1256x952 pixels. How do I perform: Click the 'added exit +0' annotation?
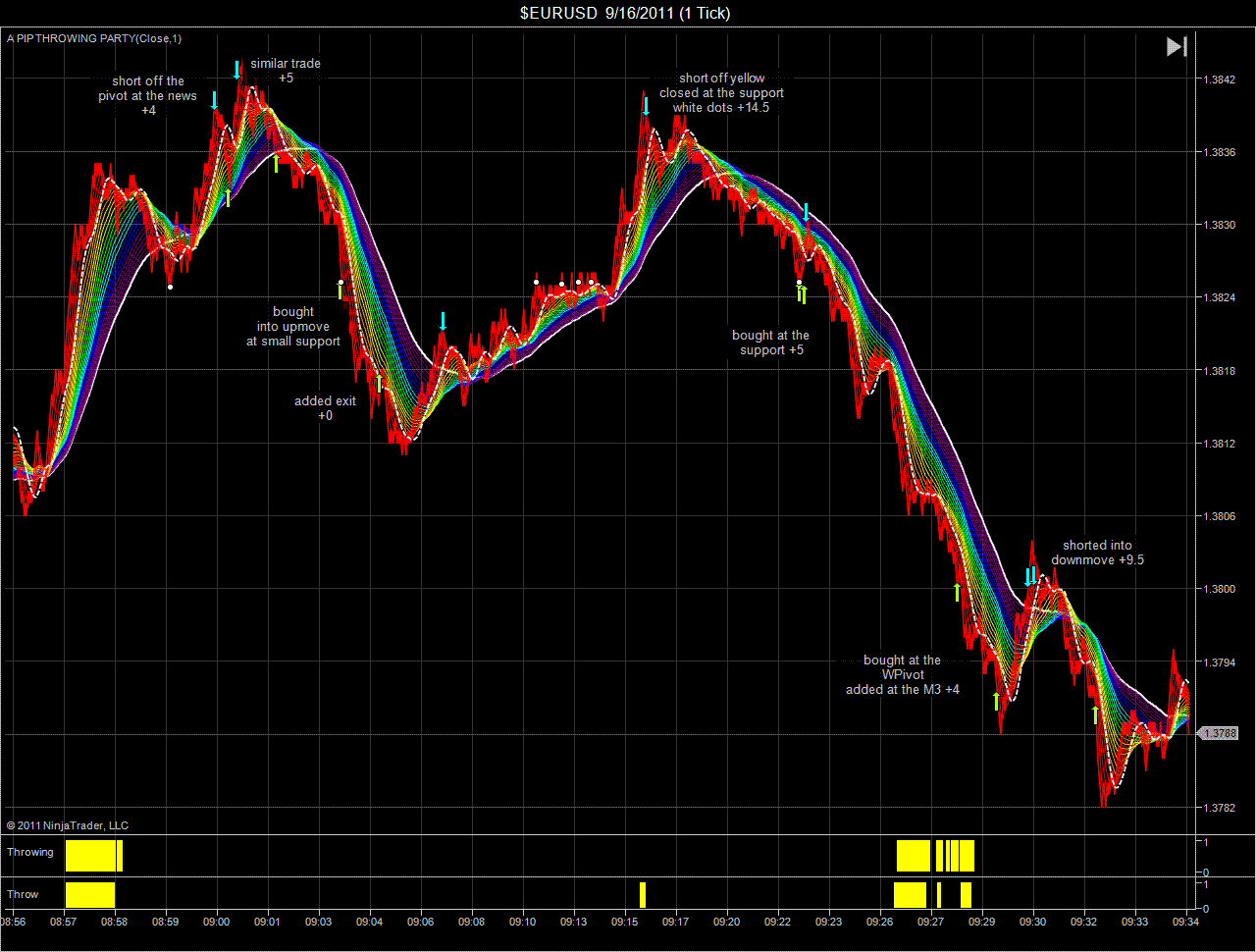[x=325, y=408]
